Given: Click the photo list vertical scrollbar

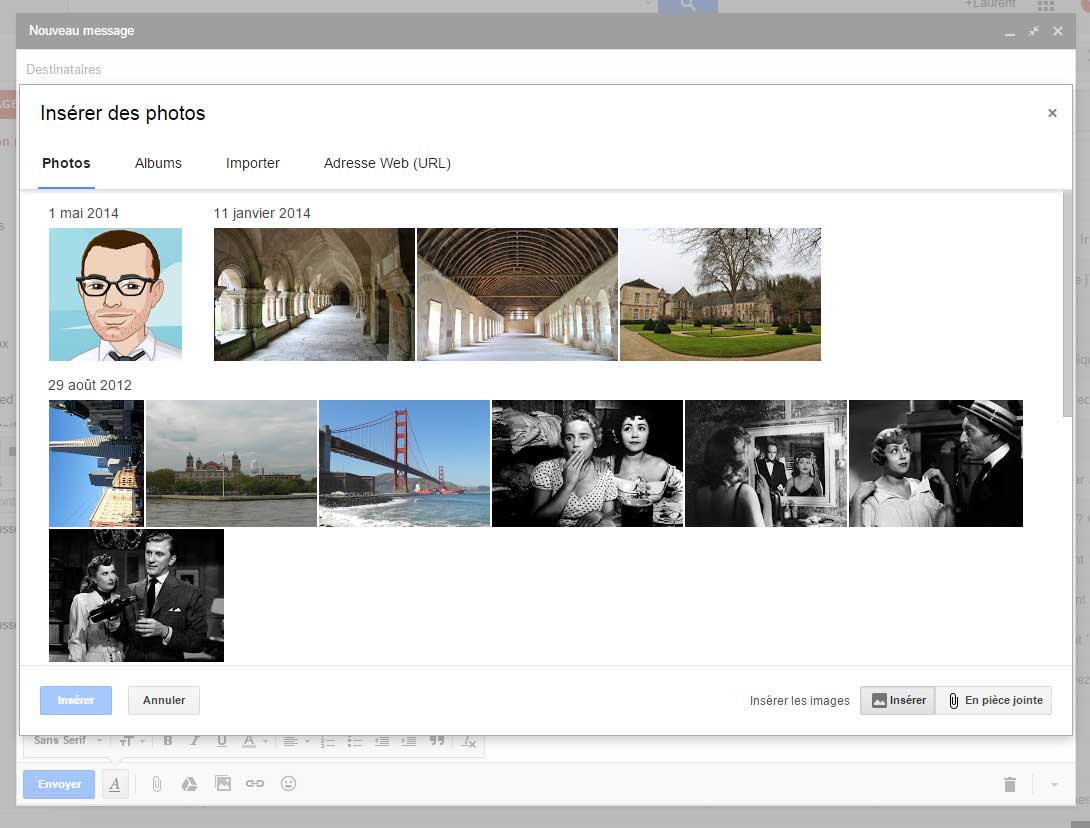Looking at the screenshot, I should tap(1068, 304).
